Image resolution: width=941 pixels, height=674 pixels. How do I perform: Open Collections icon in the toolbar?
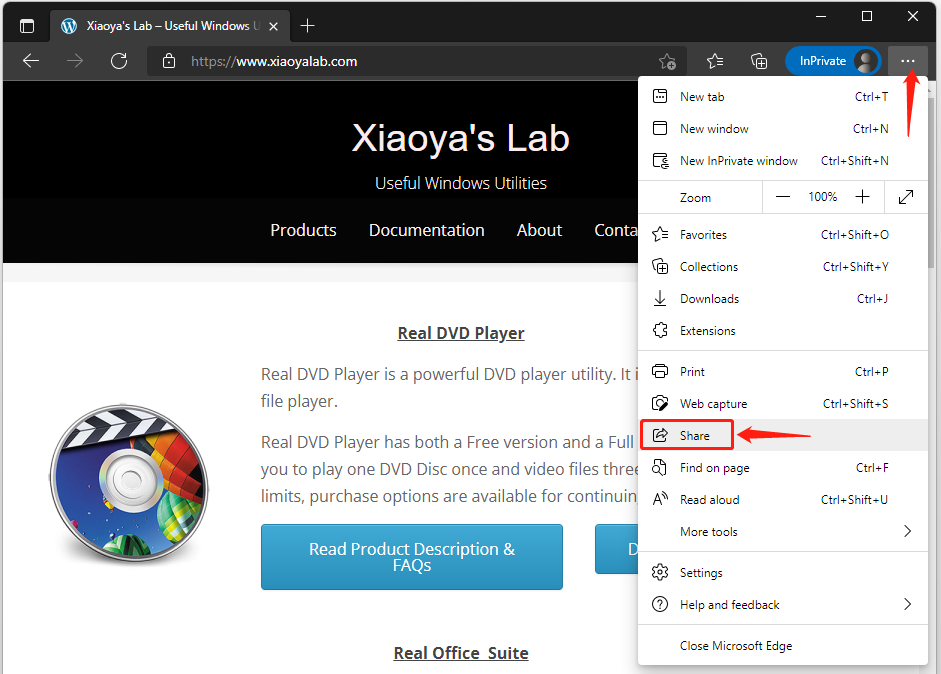[759, 61]
